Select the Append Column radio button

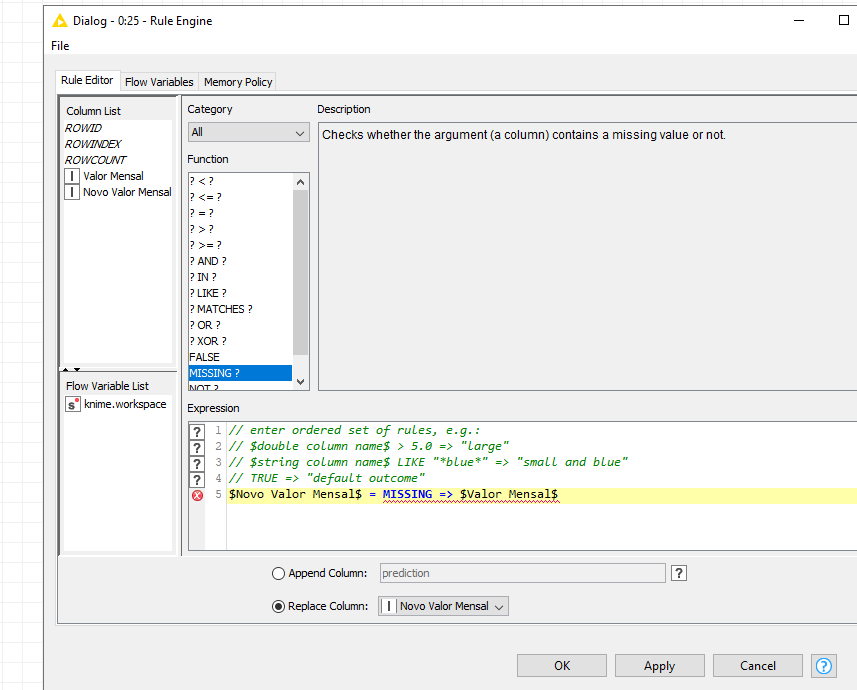point(279,574)
